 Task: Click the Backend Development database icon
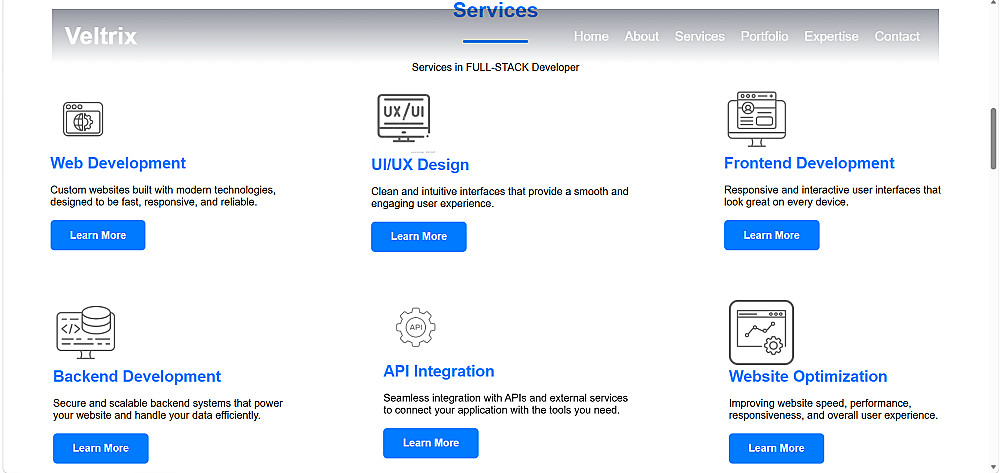(85, 332)
